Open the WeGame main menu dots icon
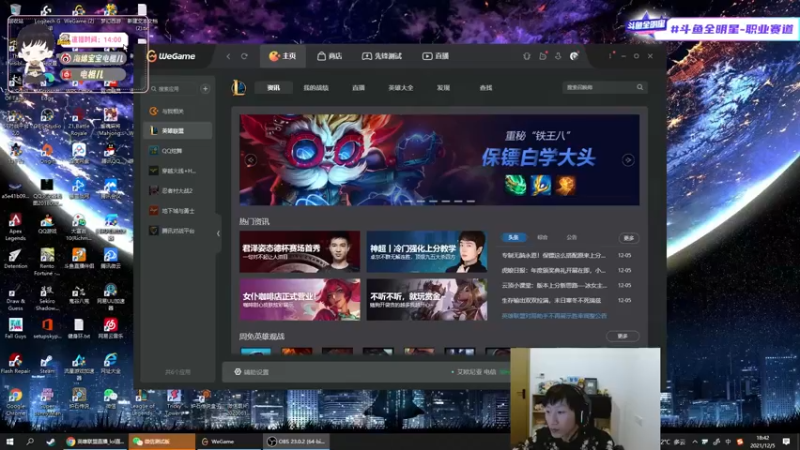This screenshot has height=450, width=800. pyautogui.click(x=610, y=56)
